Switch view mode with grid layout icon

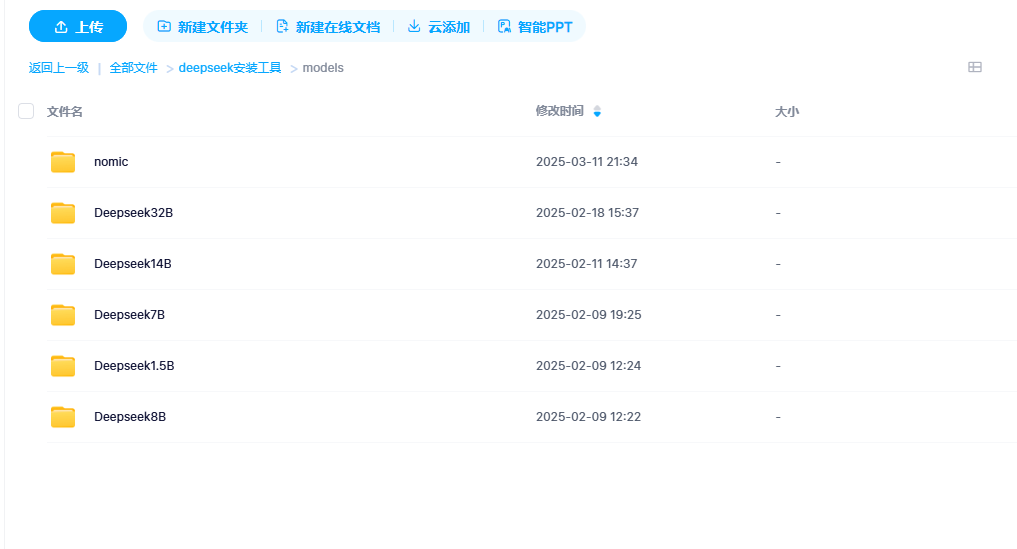(975, 67)
